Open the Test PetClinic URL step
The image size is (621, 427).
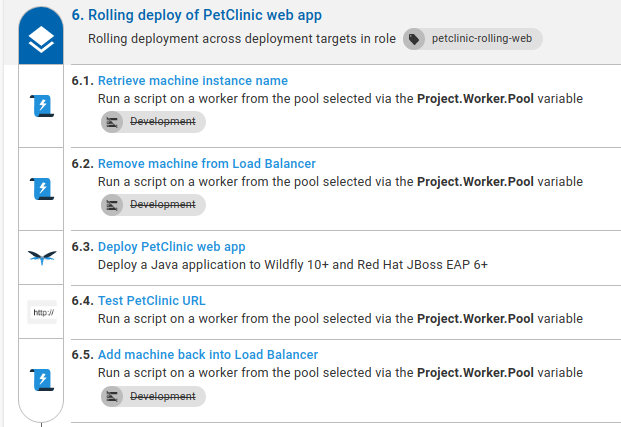(152, 301)
